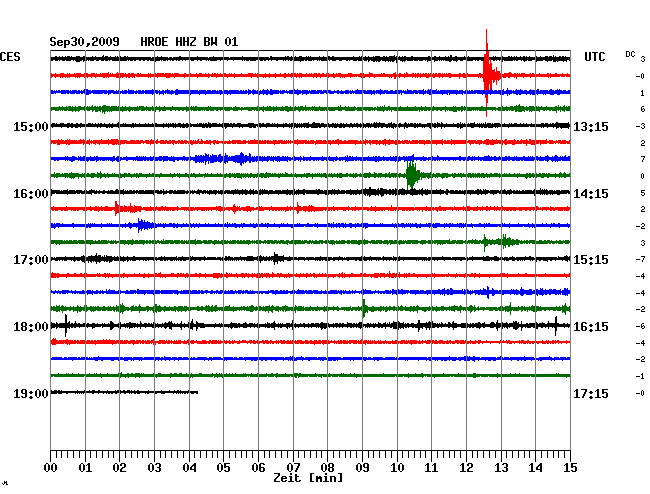The height and width of the screenshot is (494, 650).
Task: Select the 15:00 local time label
Action: pyautogui.click(x=31, y=126)
